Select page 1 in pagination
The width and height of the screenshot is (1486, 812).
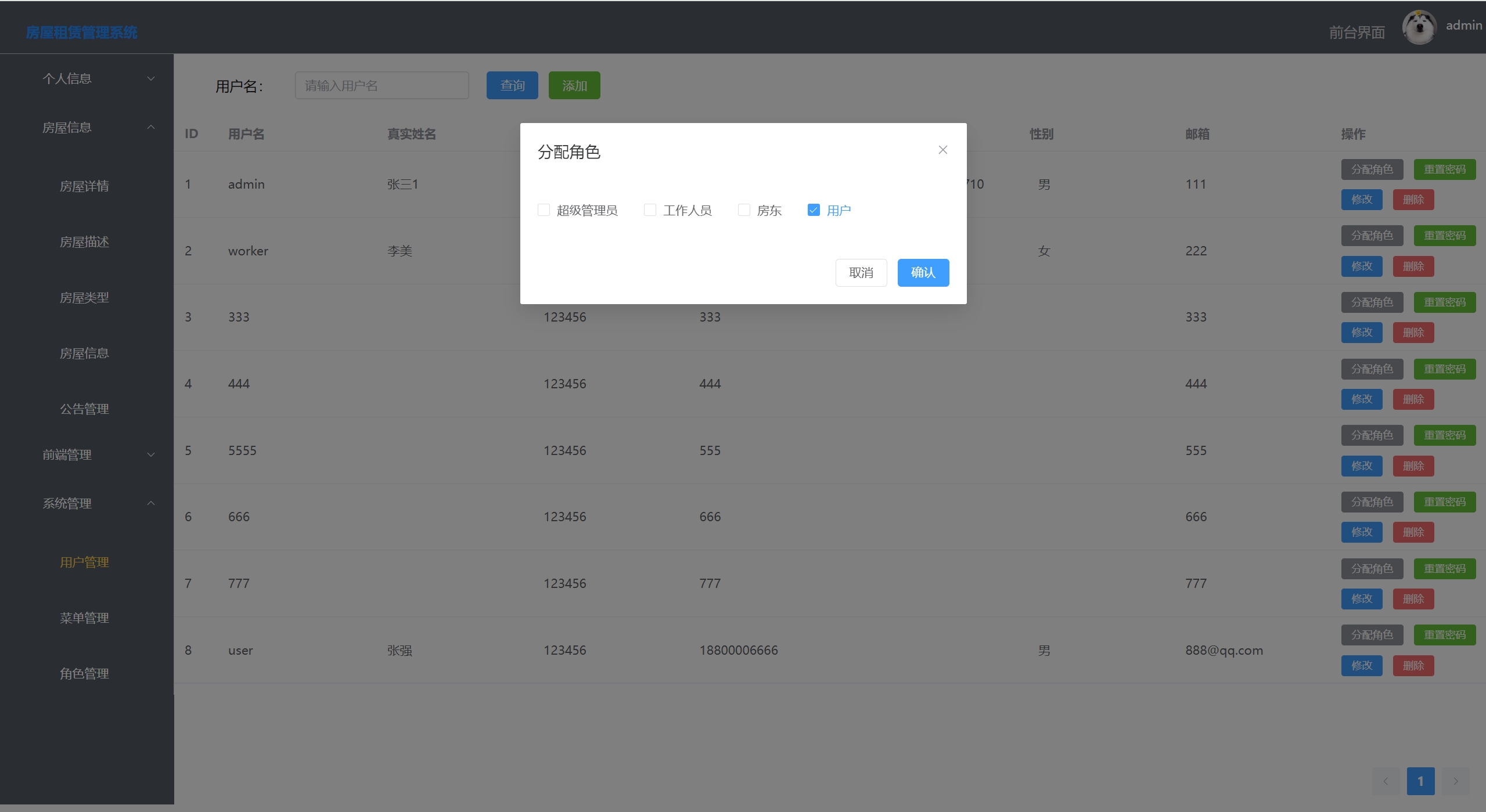pyautogui.click(x=1420, y=781)
